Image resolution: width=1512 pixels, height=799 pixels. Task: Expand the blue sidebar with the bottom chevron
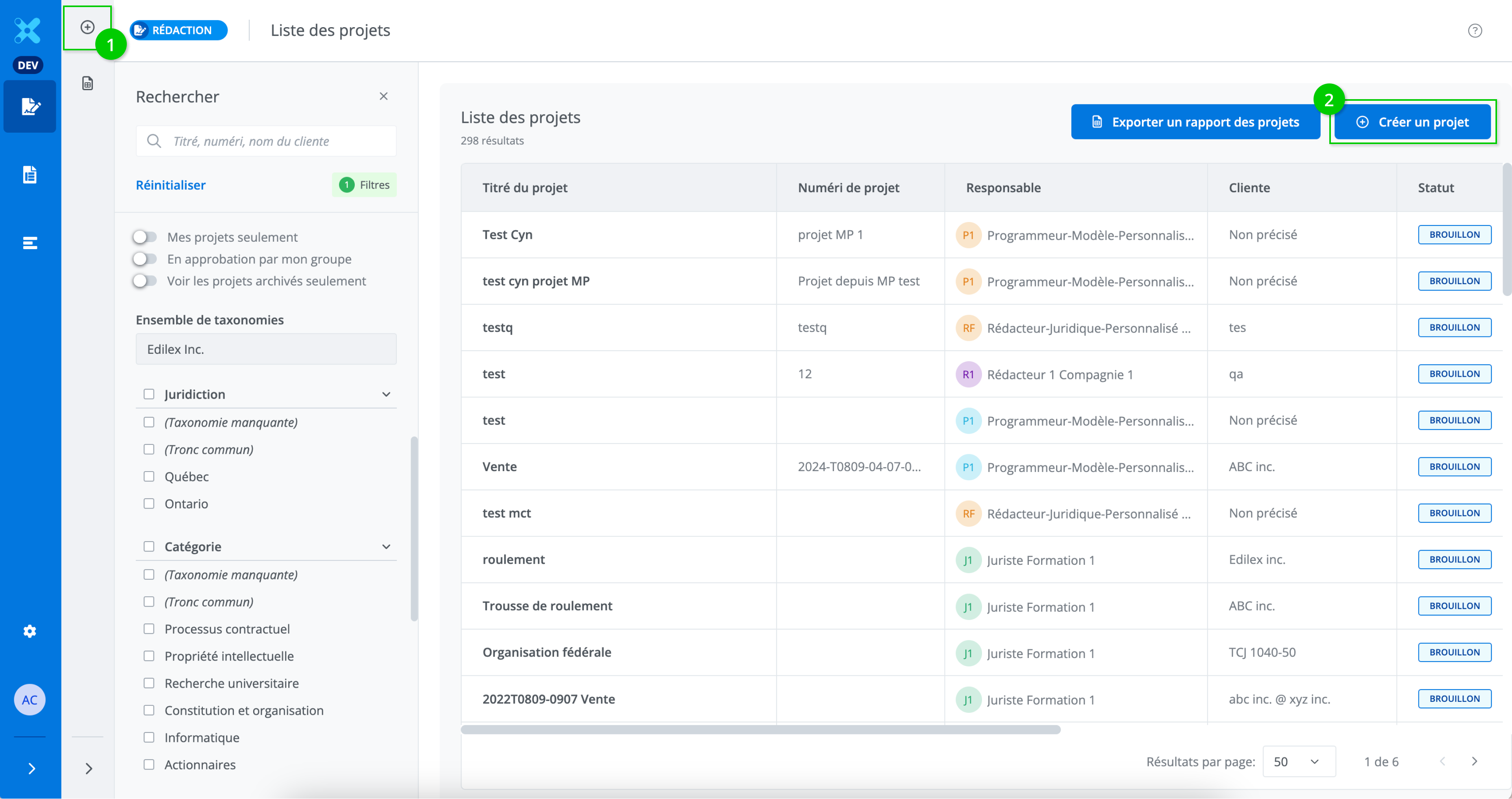click(x=31, y=768)
